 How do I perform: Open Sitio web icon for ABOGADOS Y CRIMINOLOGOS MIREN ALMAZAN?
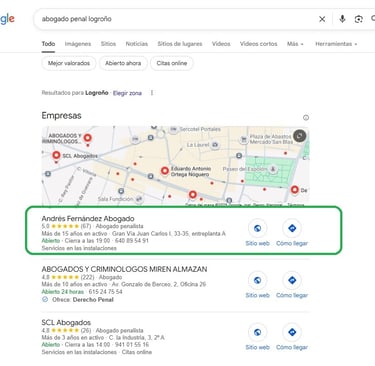pos(257,280)
